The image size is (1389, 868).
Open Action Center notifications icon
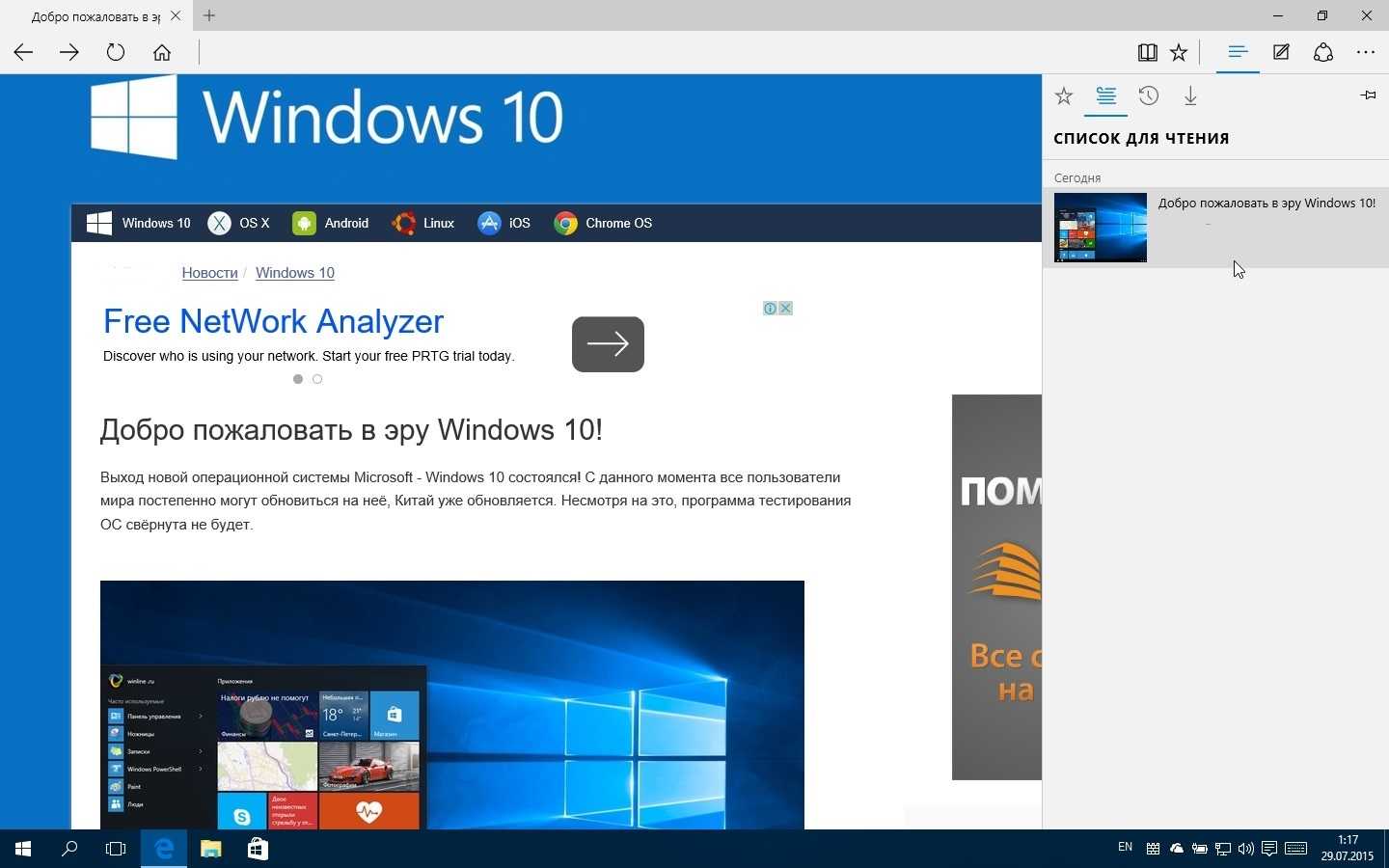point(1269,849)
